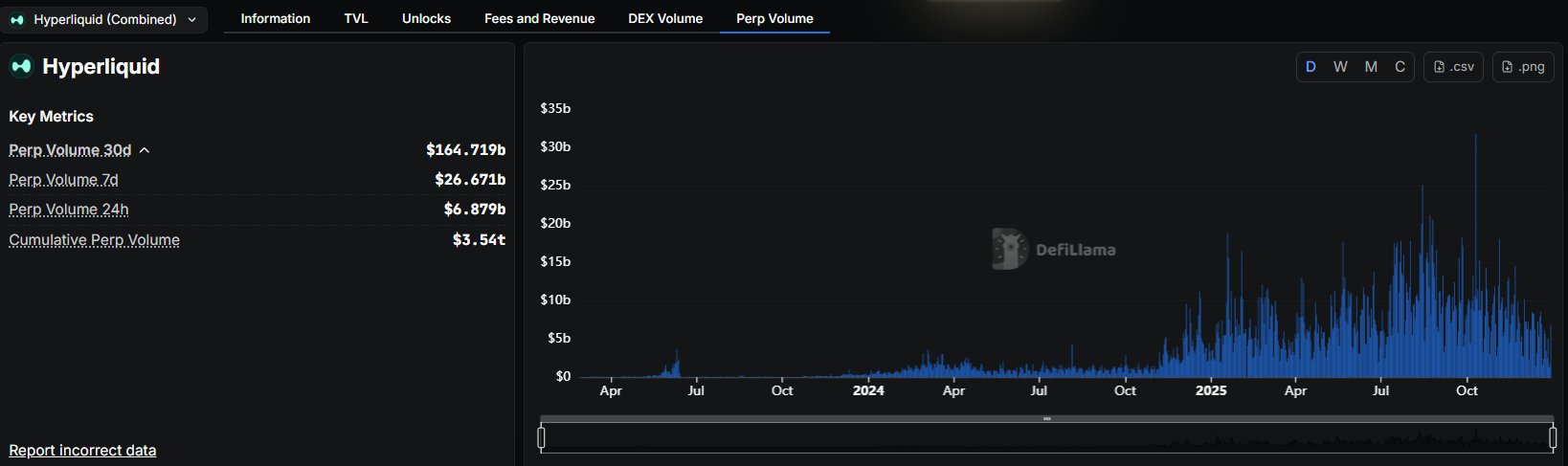
Task: Switch to the TVL tab
Action: click(x=356, y=18)
